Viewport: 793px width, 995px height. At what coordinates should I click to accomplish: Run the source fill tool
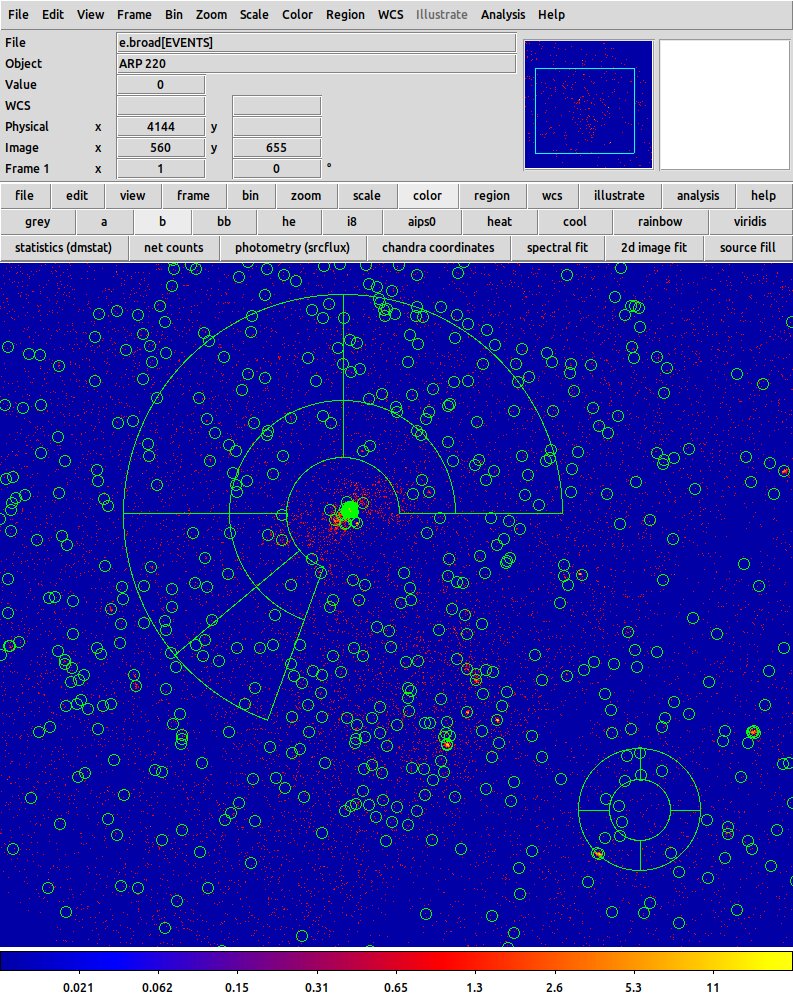point(748,247)
